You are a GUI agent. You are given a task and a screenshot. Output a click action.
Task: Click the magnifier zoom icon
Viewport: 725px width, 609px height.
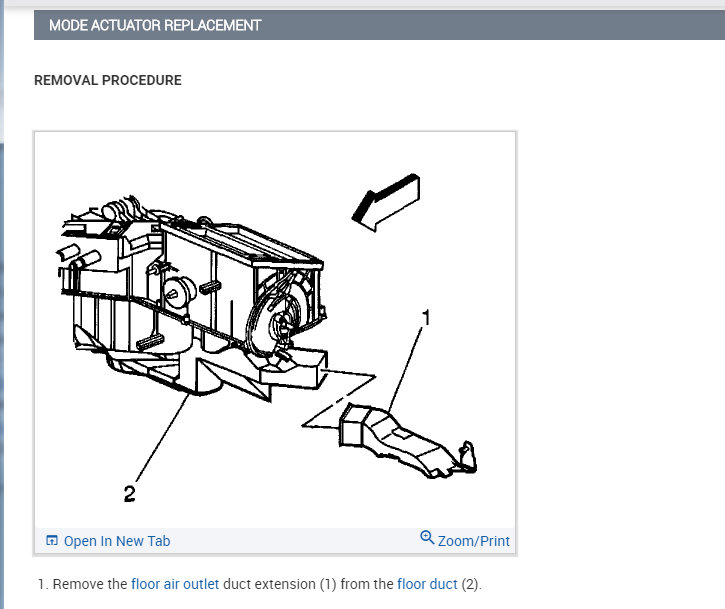427,537
